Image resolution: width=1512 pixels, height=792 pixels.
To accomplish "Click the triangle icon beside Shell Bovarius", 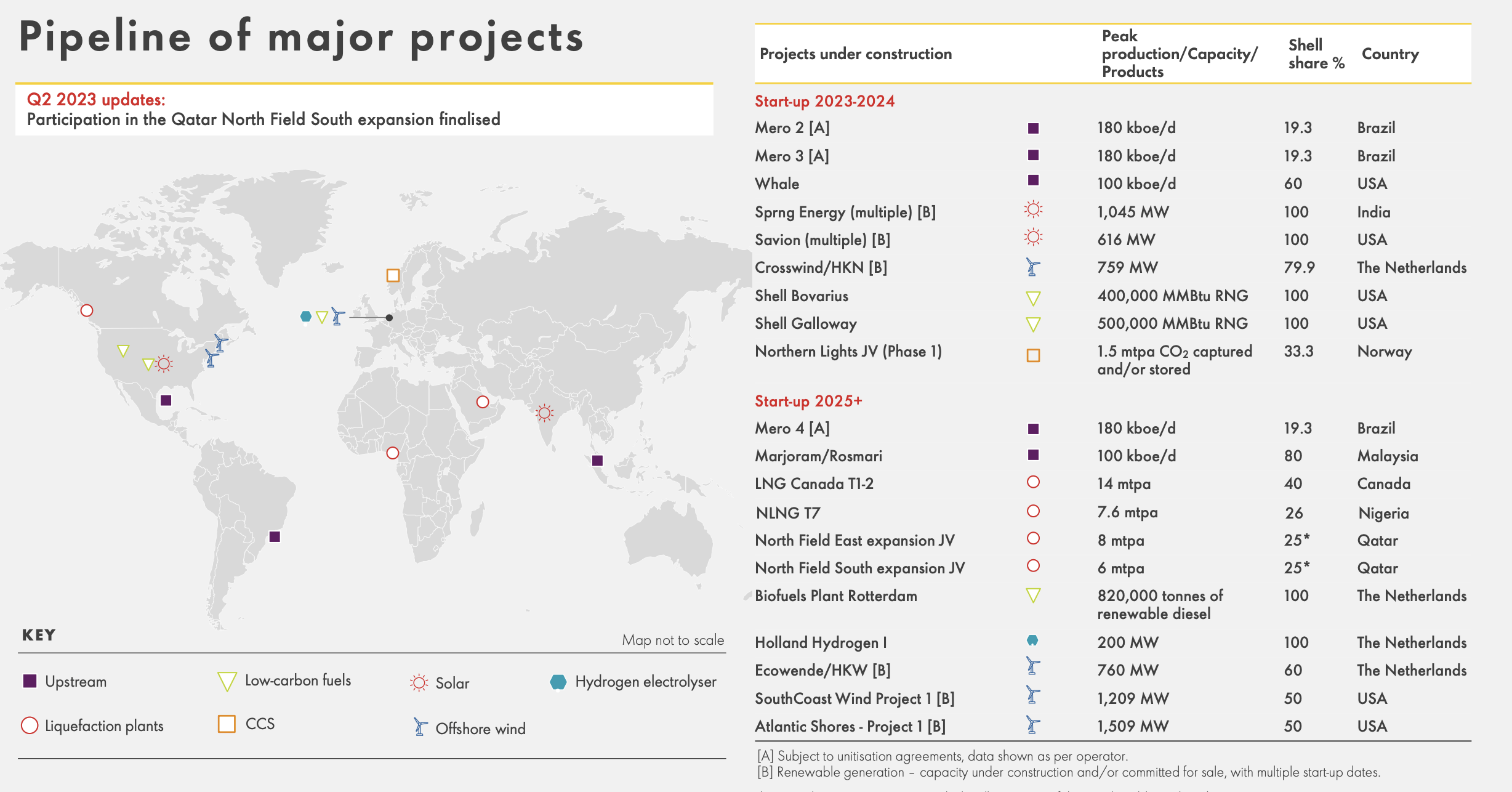I will tap(1034, 298).
